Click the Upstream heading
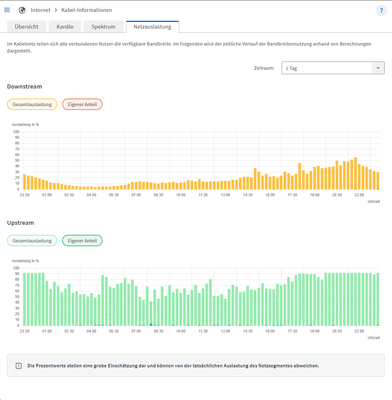Viewport: 392px width, 400px height. coord(20,223)
